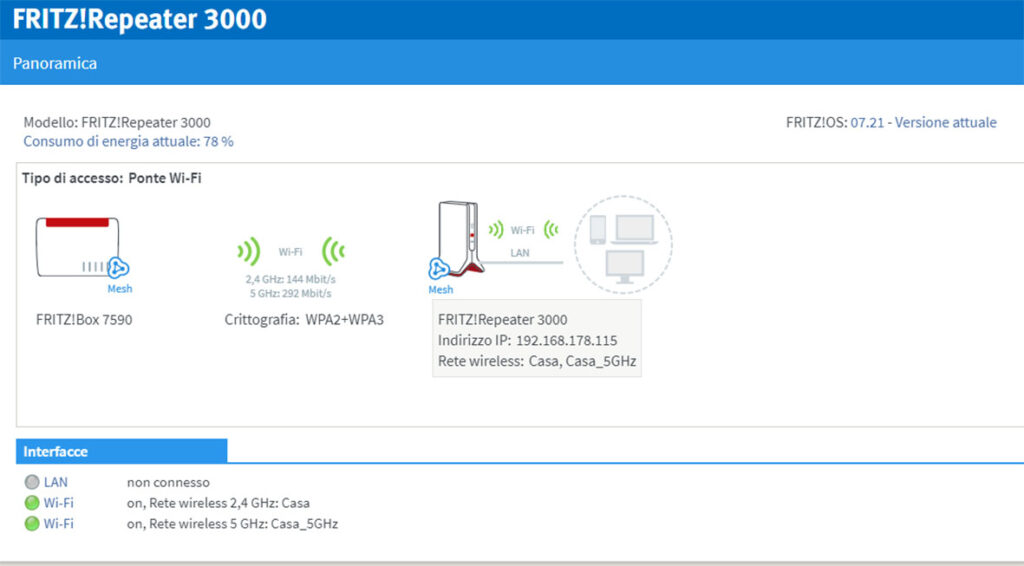Open the Wi-Fi link for the Casa_5GHz network
Screen dimensions: 1024x566
(58, 524)
